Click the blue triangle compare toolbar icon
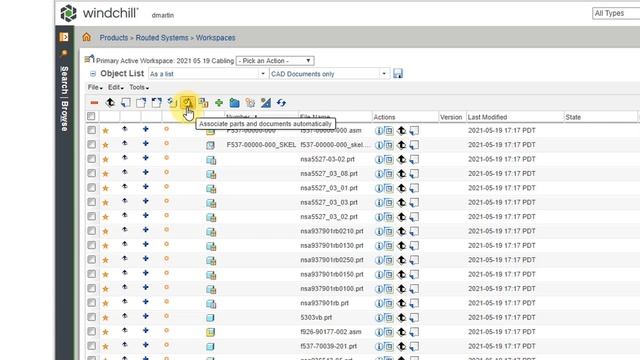Viewport: 640px width, 360px height. pyautogui.click(x=266, y=103)
